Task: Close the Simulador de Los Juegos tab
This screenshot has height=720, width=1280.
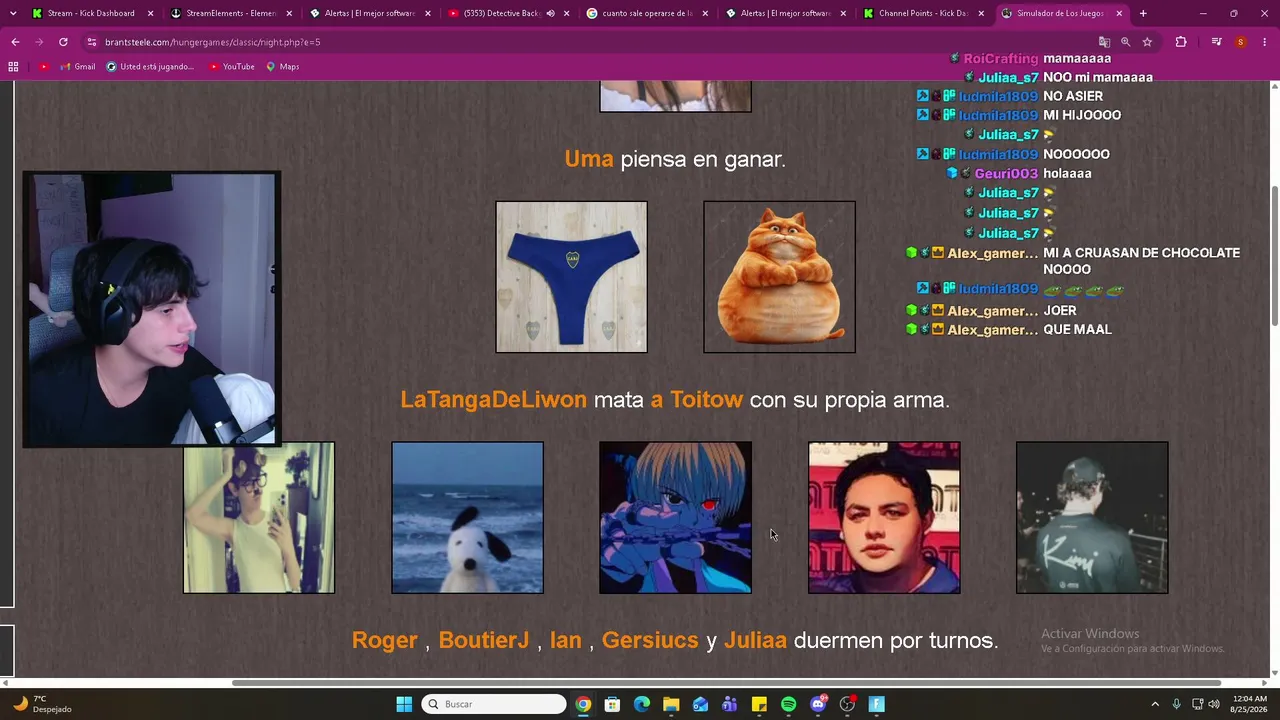Action: 1119,13
